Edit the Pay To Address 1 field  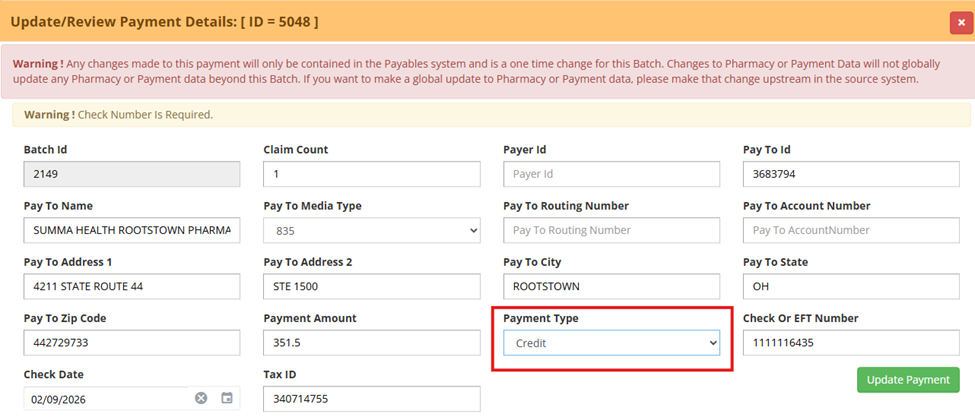pyautogui.click(x=132, y=286)
